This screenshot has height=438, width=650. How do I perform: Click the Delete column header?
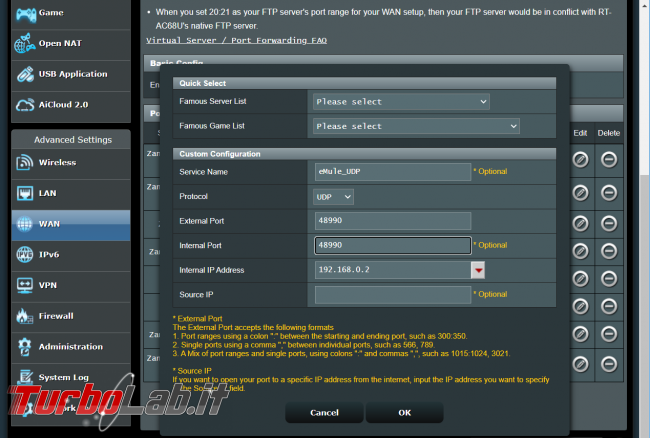coord(609,133)
